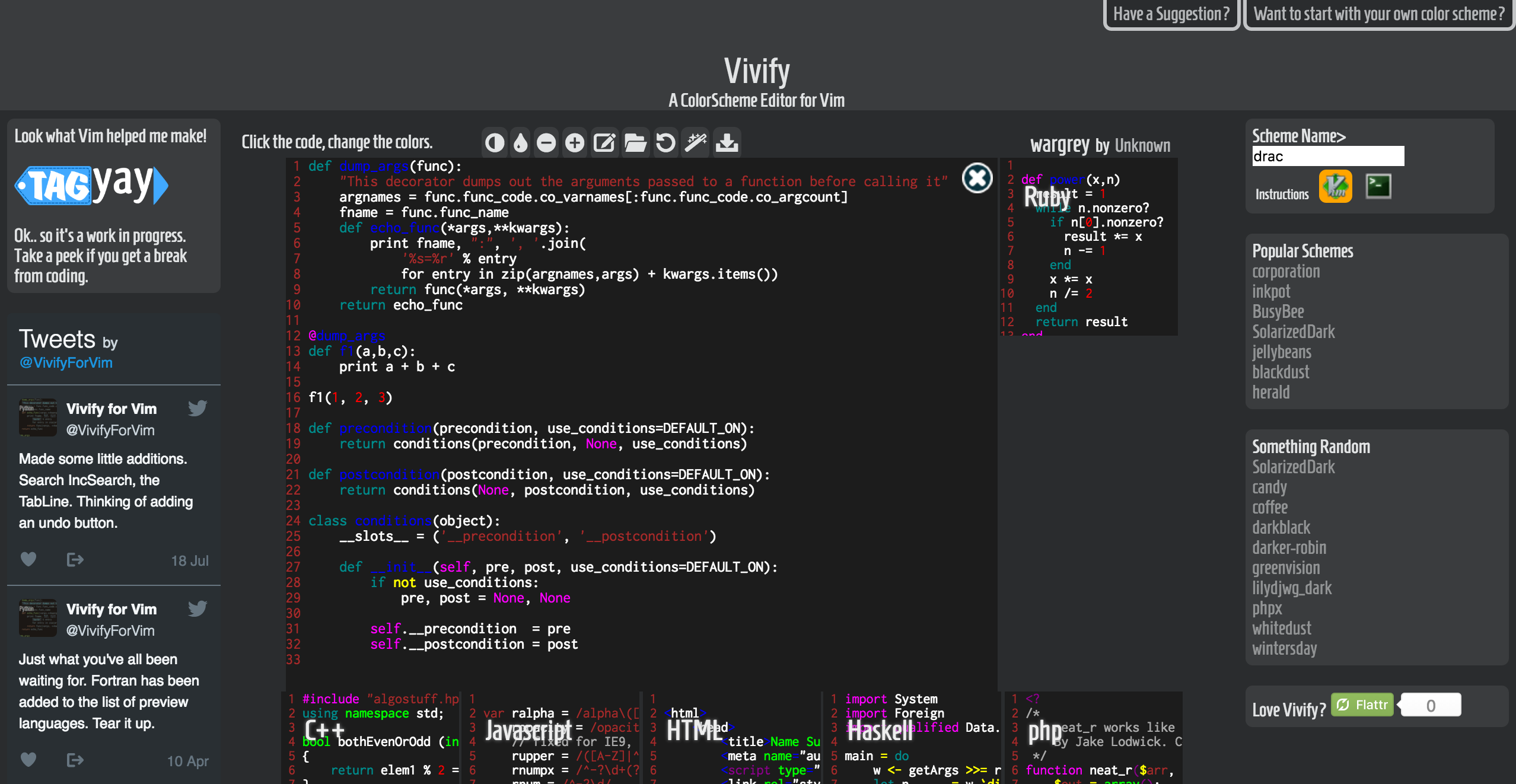This screenshot has width=1516, height=784.
Task: Click the magic wand icon
Action: pos(696,143)
